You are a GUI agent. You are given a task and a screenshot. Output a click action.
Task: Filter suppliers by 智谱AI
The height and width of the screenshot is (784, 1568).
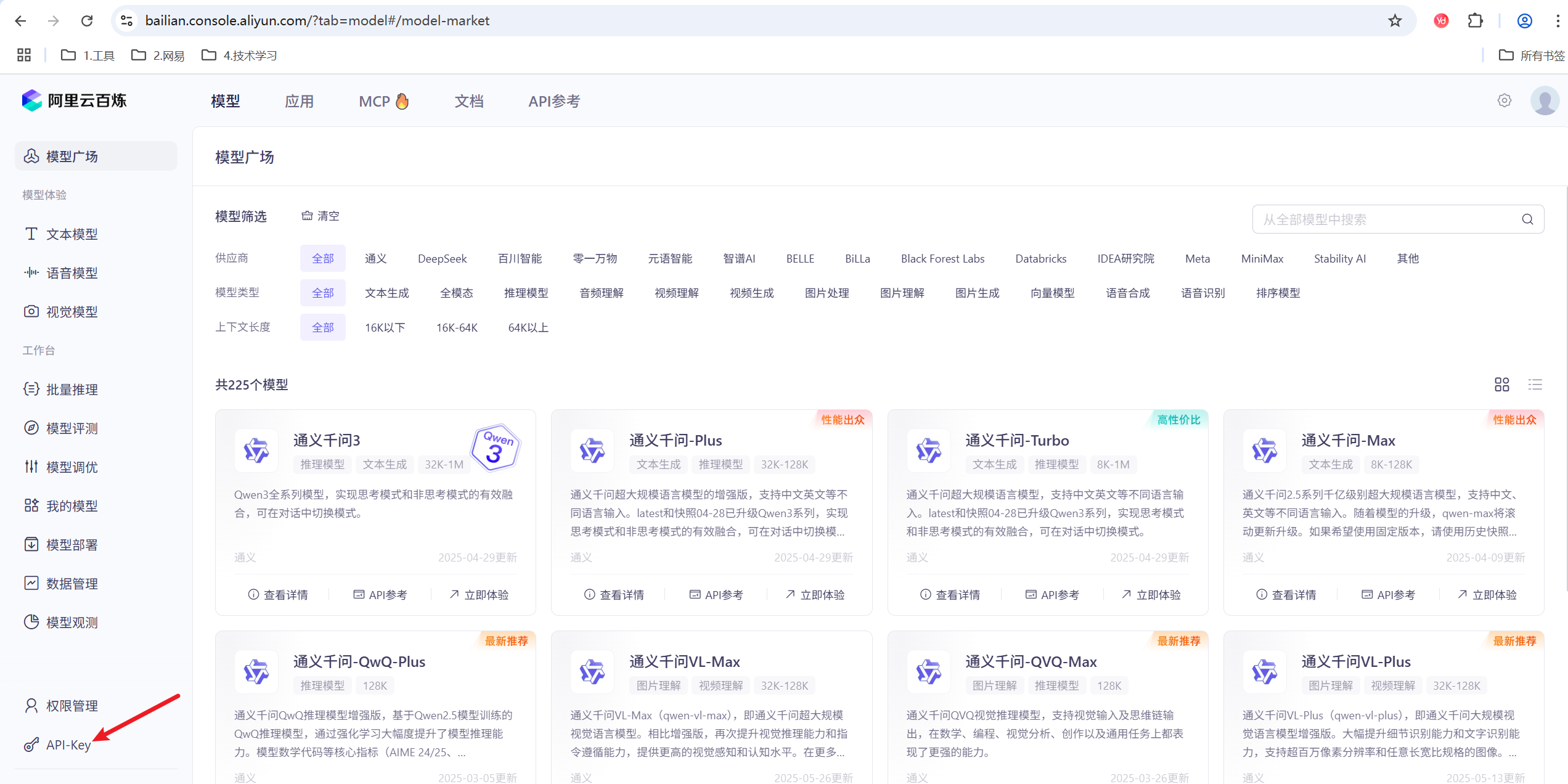[x=739, y=258]
